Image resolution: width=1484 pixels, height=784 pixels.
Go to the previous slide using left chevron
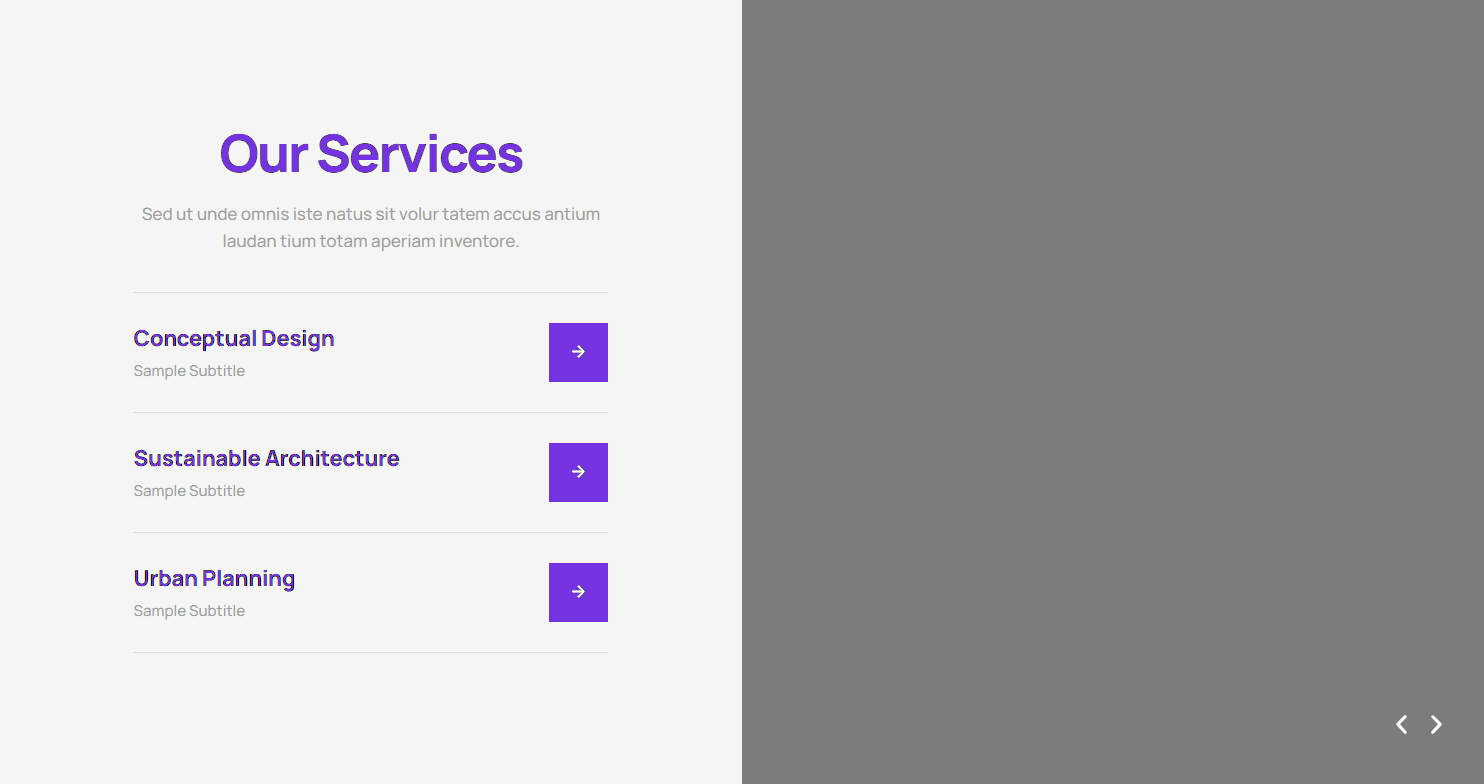(1402, 724)
